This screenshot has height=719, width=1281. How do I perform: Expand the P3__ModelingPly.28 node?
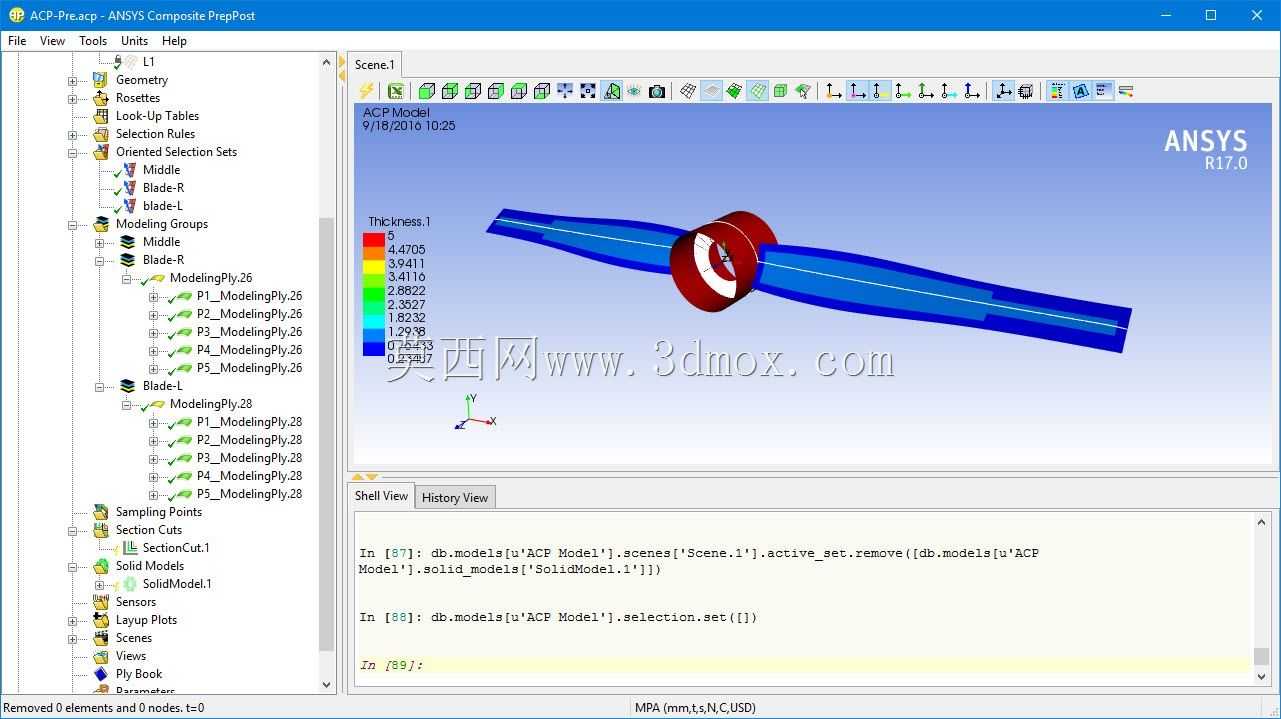pos(154,459)
